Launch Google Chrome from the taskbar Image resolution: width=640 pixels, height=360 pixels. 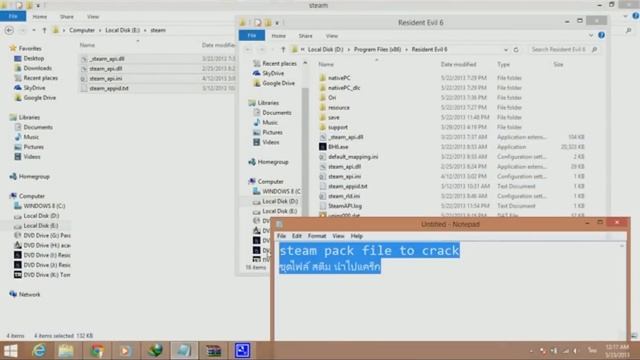point(97,350)
